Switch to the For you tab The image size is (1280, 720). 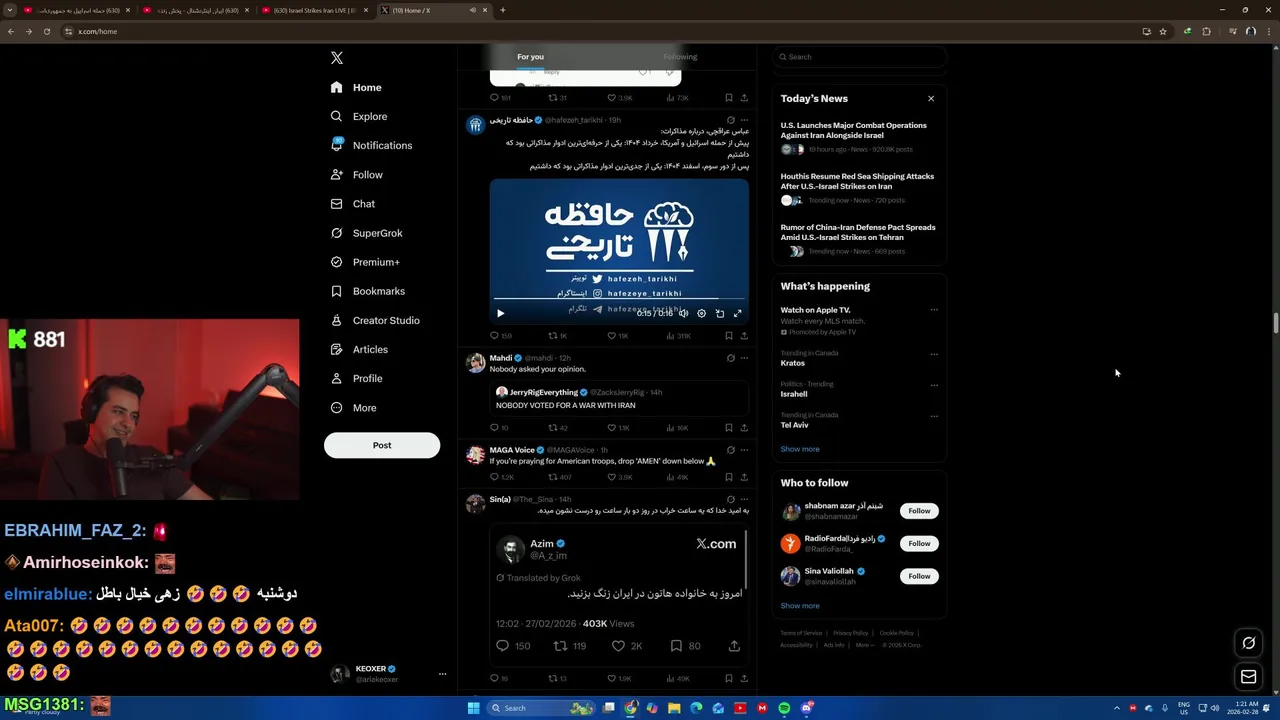pyautogui.click(x=530, y=57)
